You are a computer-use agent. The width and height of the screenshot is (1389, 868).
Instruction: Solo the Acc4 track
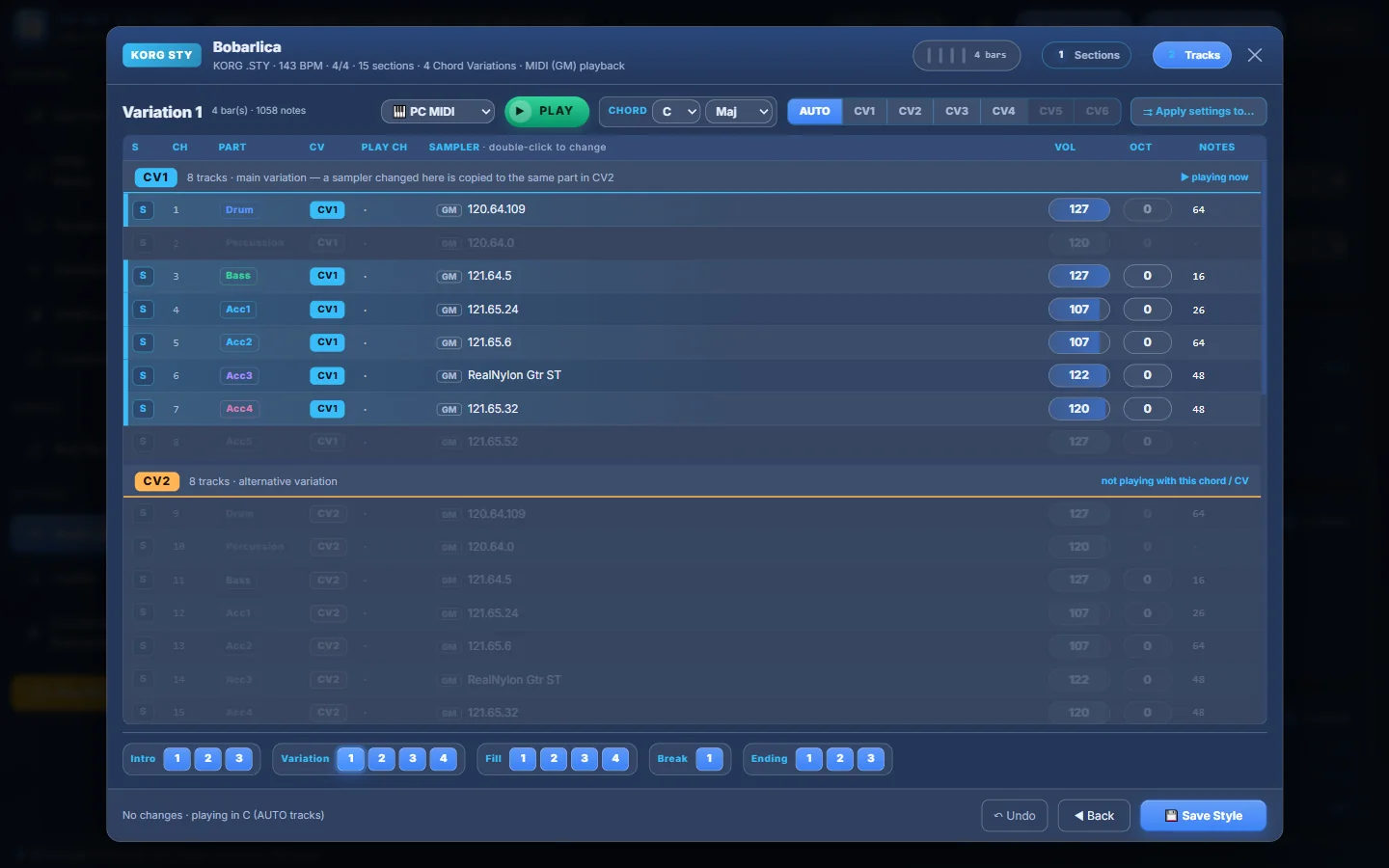(143, 409)
